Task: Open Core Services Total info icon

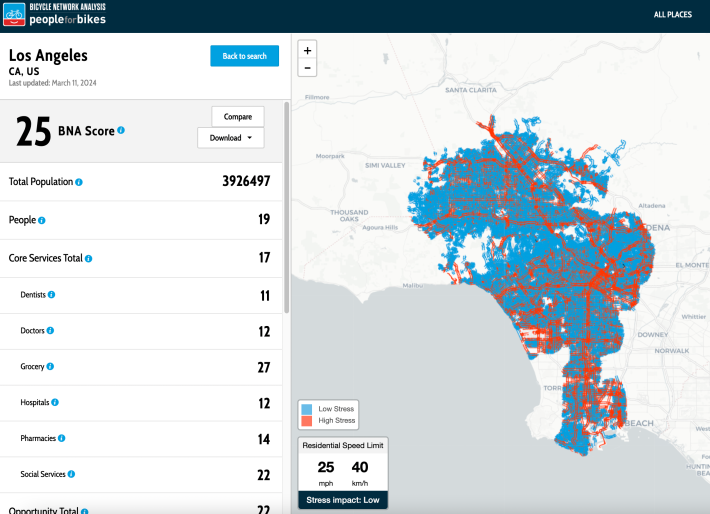Action: [x=88, y=259]
